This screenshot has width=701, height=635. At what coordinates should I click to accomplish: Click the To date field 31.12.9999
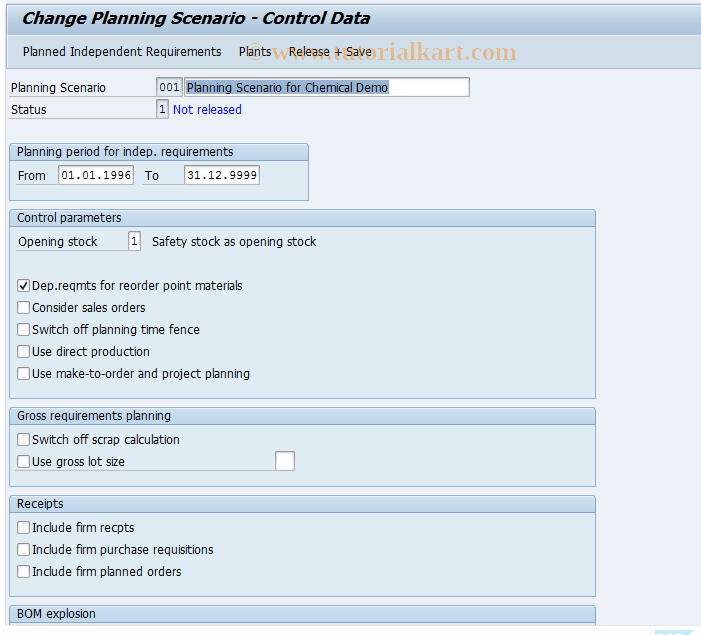point(222,175)
